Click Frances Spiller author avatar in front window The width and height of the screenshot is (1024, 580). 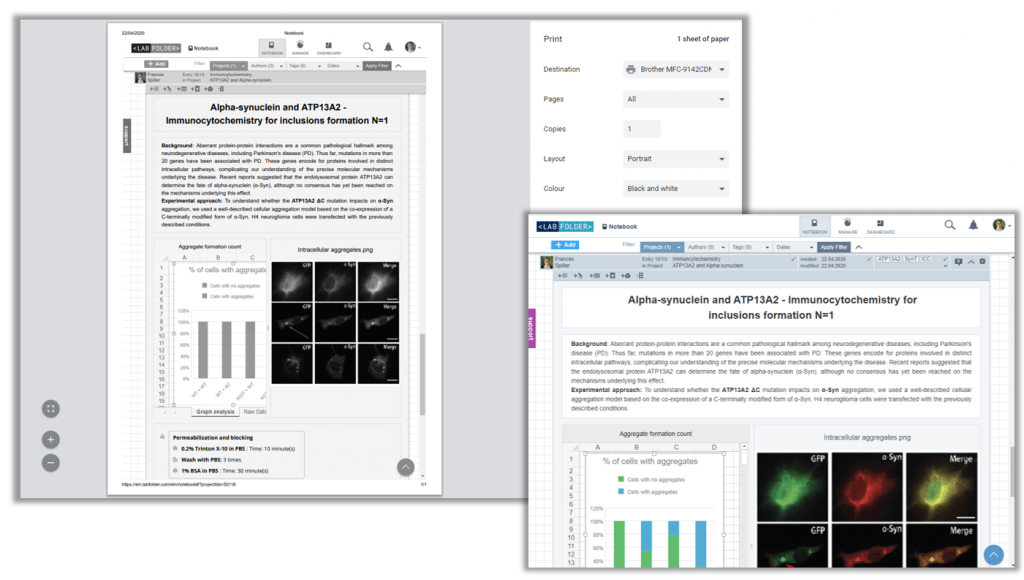click(546, 263)
